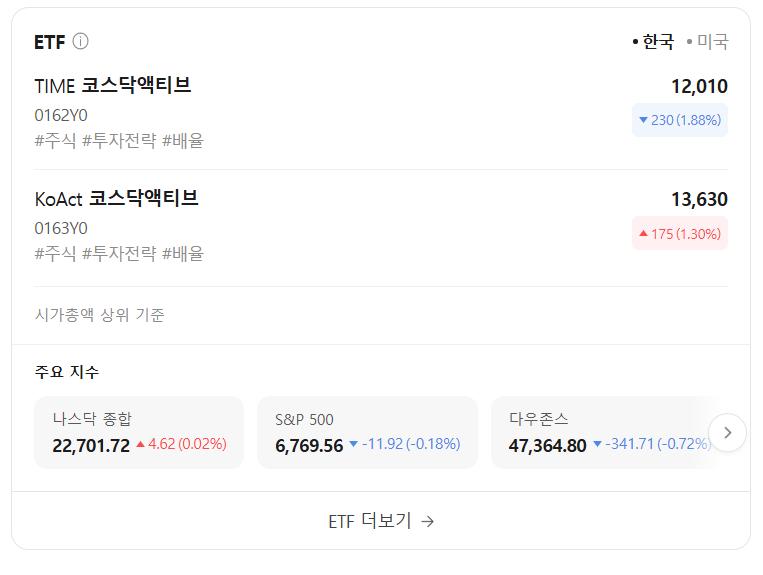The image size is (763, 575).
Task: Click the ETF info circle icon
Action: pos(81,41)
